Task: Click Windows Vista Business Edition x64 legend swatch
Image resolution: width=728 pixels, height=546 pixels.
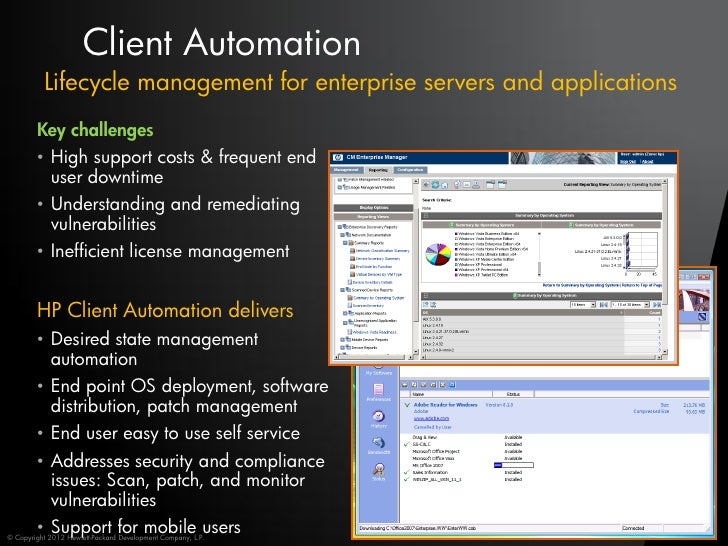Action: point(457,234)
